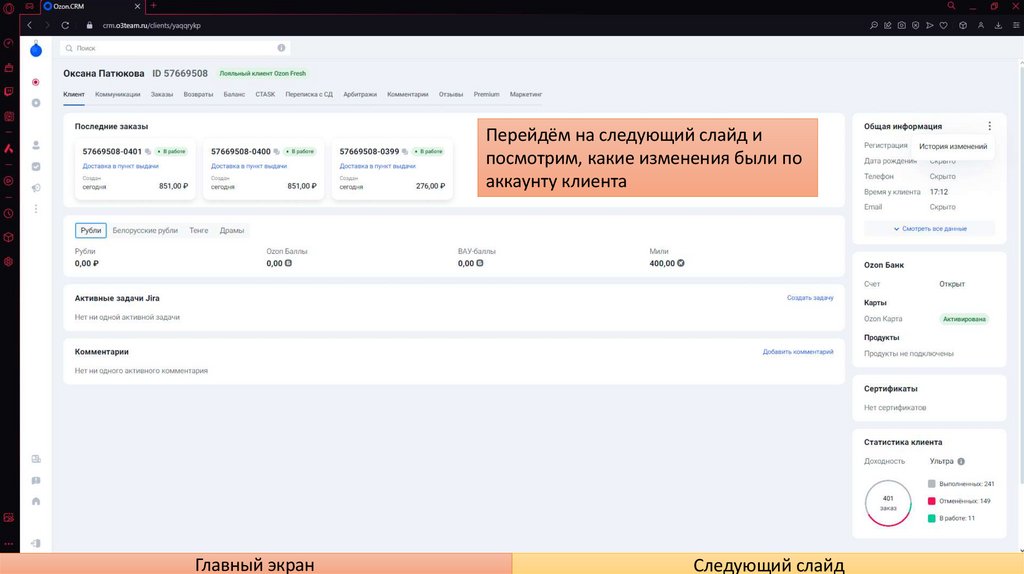Copy order number 57669508-0400
Viewport: 1024px width, 574px height.
pyautogui.click(x=277, y=151)
